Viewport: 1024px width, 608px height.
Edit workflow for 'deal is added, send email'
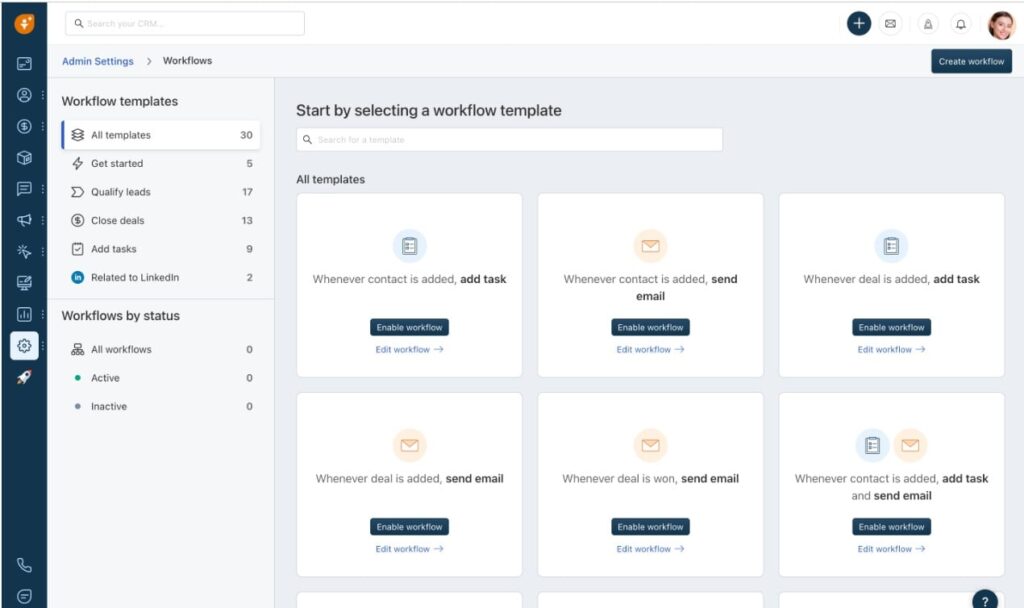pyautogui.click(x=409, y=549)
